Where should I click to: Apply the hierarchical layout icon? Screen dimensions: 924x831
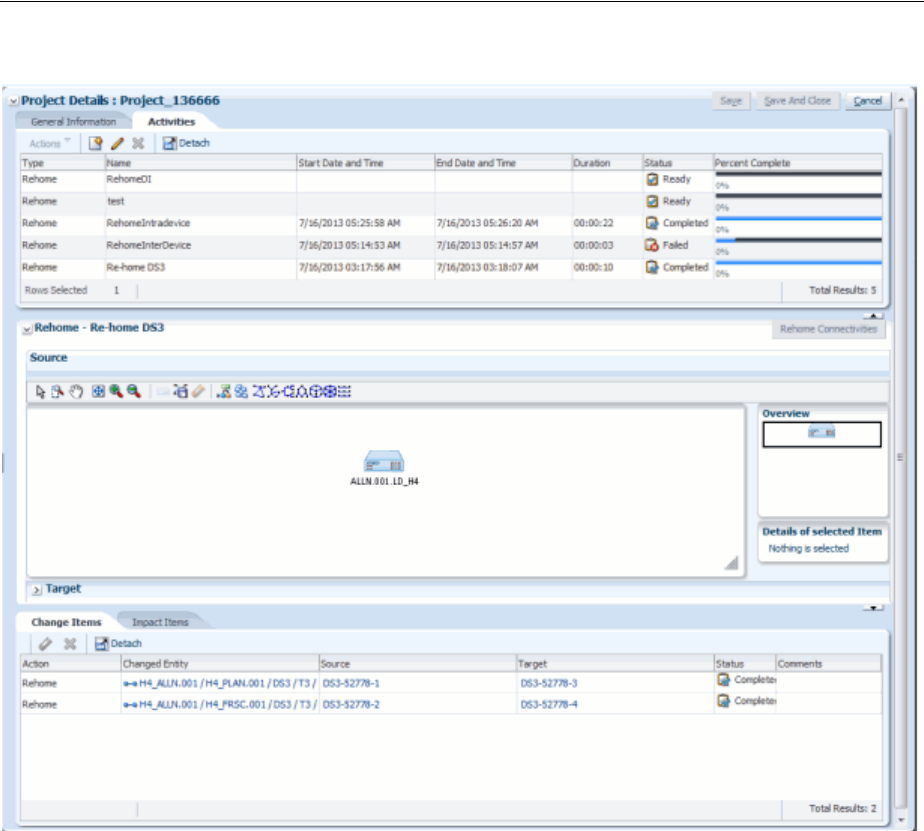[223, 391]
